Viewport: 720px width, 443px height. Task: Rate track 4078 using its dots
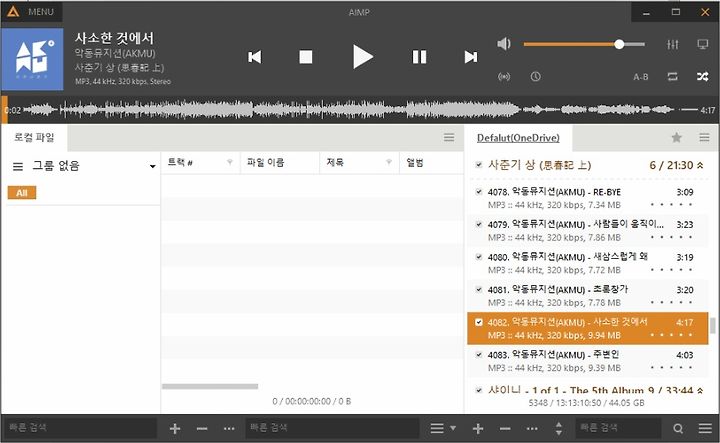[671, 205]
